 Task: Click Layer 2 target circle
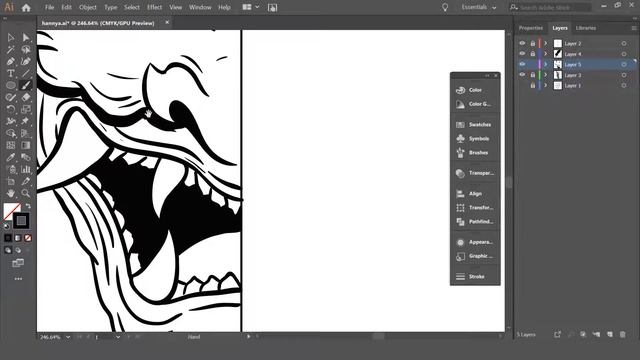624,43
